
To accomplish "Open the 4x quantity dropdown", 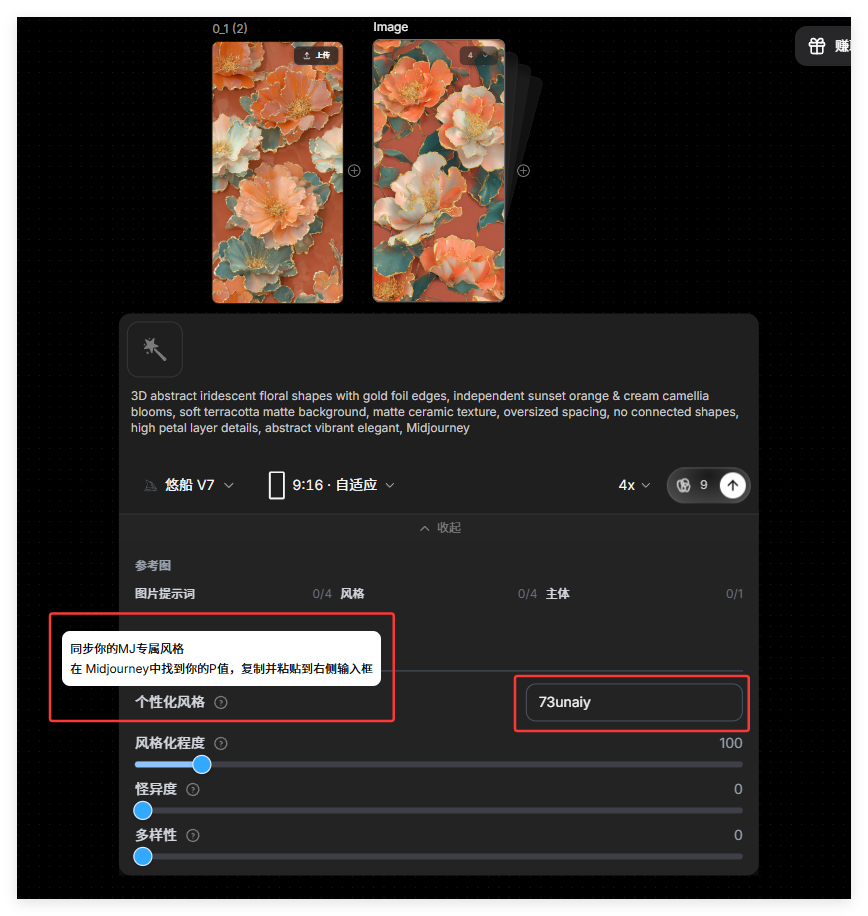I will click(634, 485).
